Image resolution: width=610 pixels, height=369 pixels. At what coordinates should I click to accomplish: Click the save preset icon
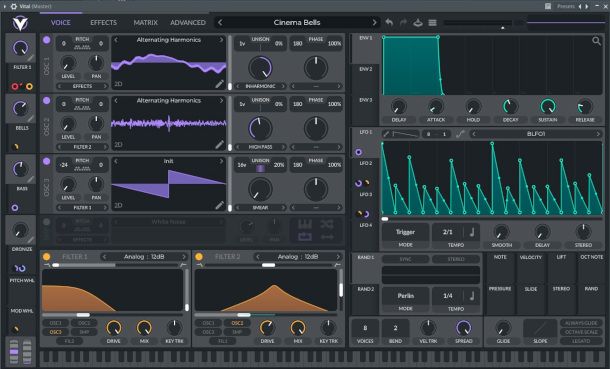(418, 23)
